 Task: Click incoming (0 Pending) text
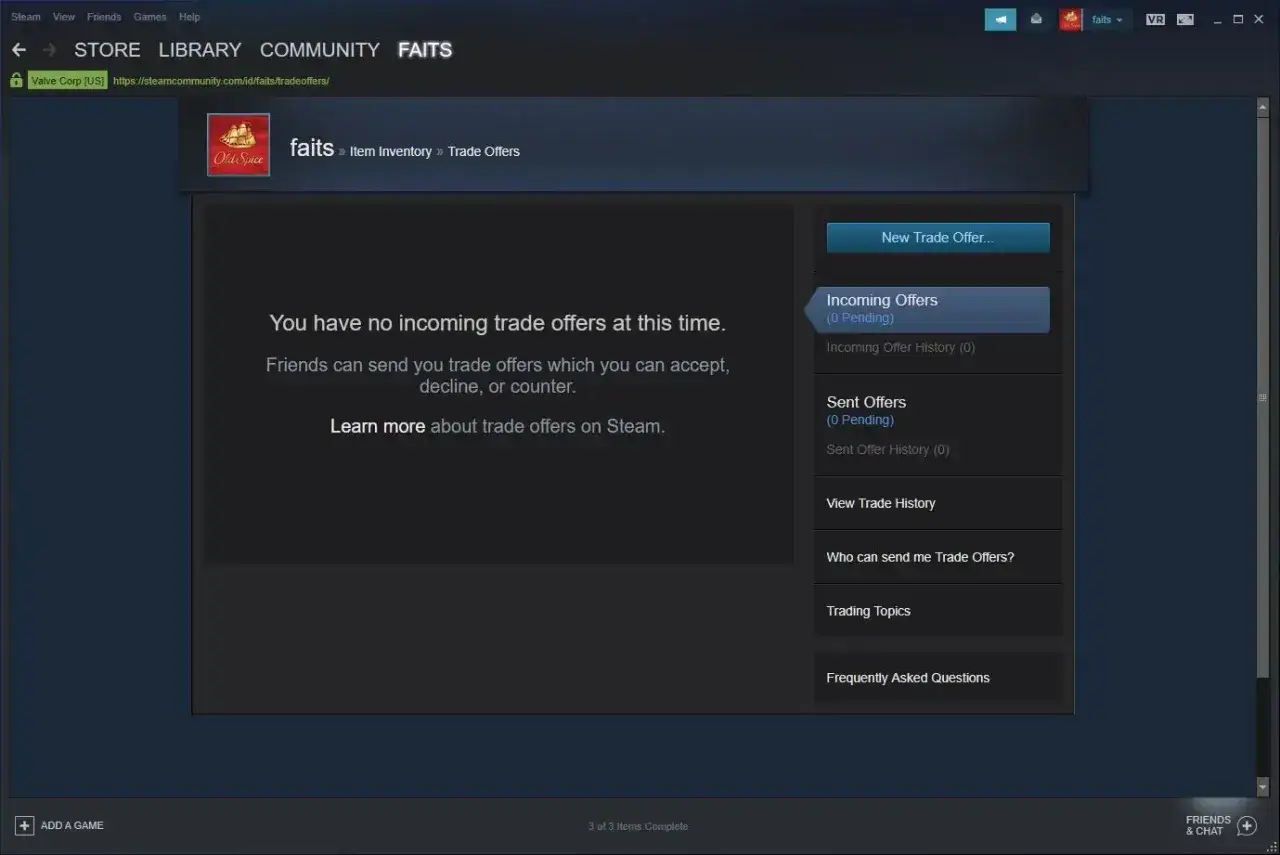pos(860,318)
